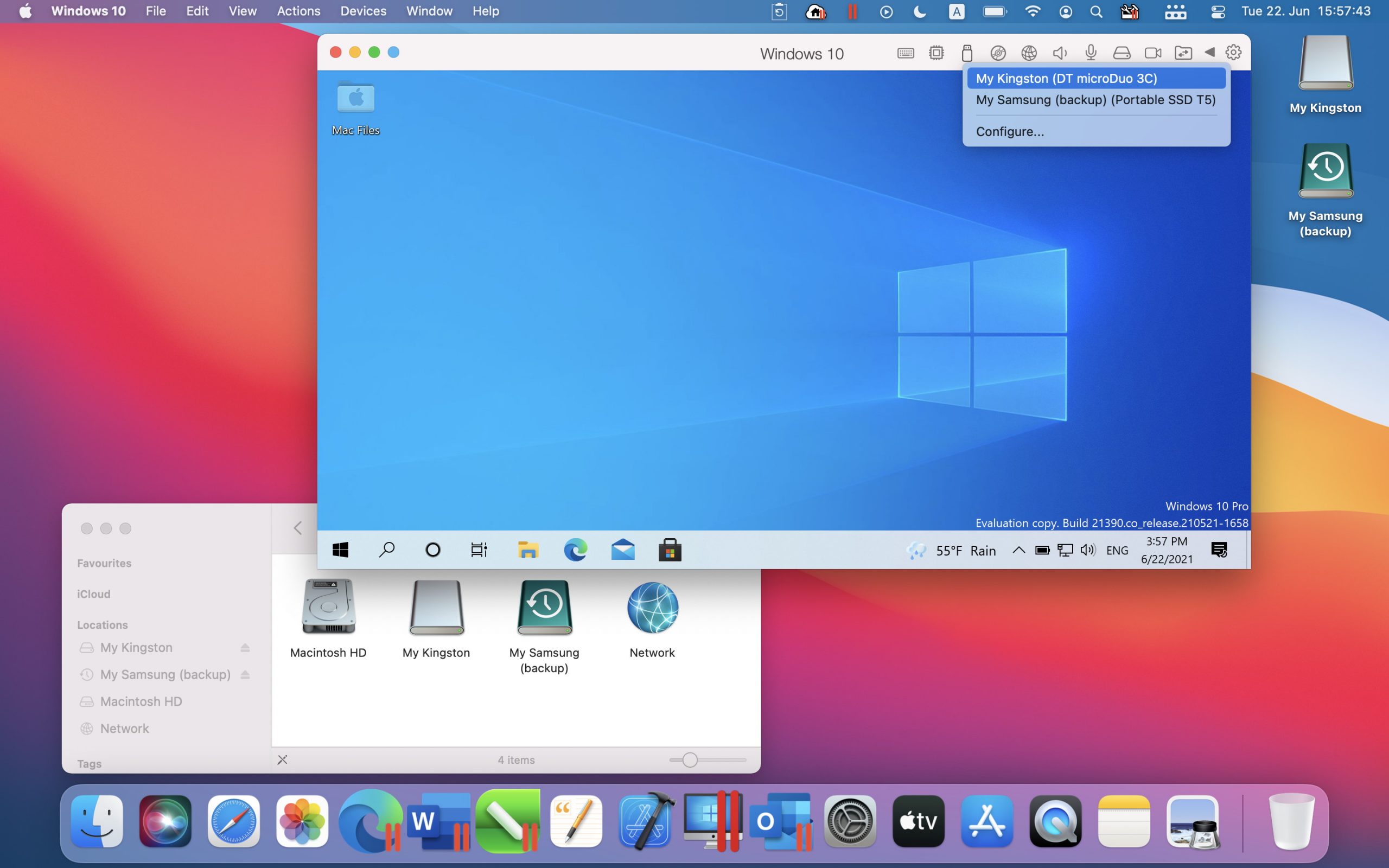
Task: Click My Kingston entry in Finder sidebar
Action: click(136, 647)
